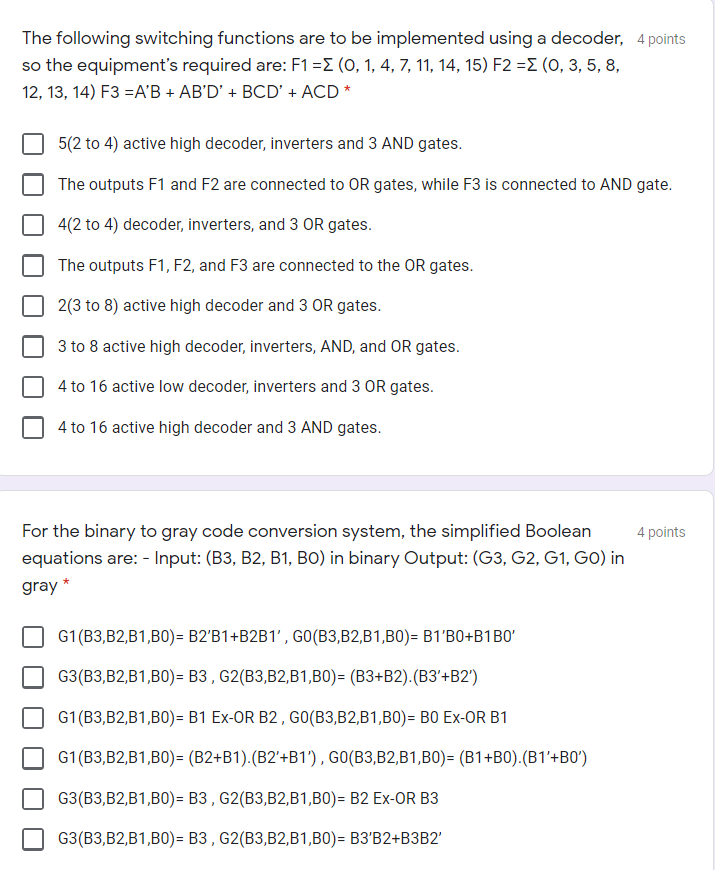Check the "4(2 to 4) decoder, inverters, and 3 OR gates" option
The width and height of the screenshot is (715, 870).
(33, 225)
